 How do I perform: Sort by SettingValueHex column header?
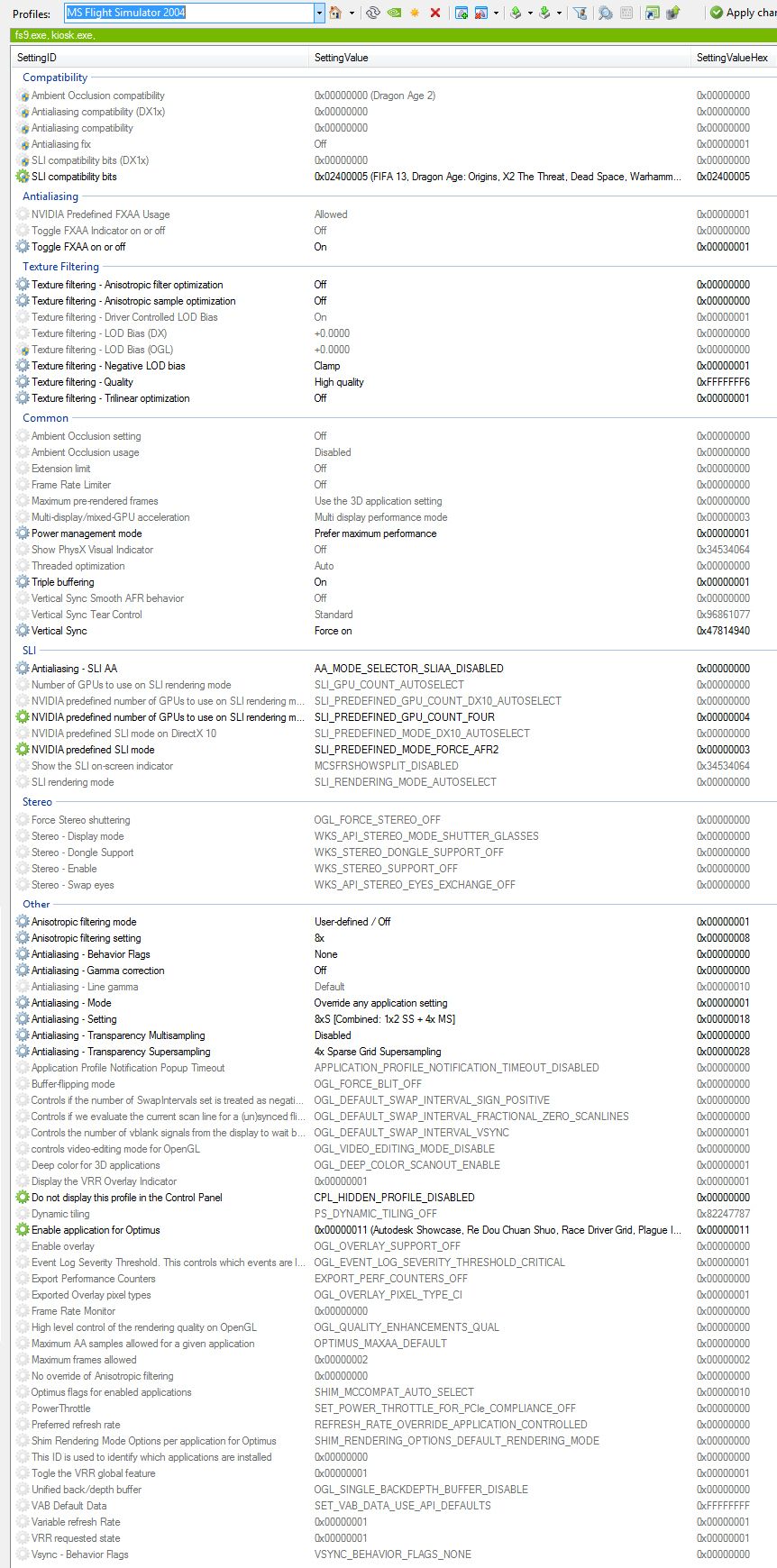click(x=734, y=58)
